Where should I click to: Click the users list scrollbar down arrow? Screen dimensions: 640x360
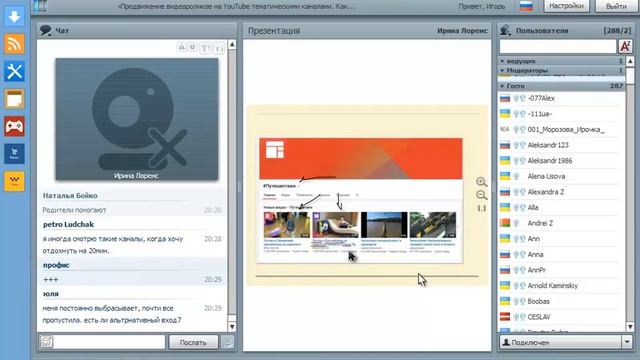point(630,327)
